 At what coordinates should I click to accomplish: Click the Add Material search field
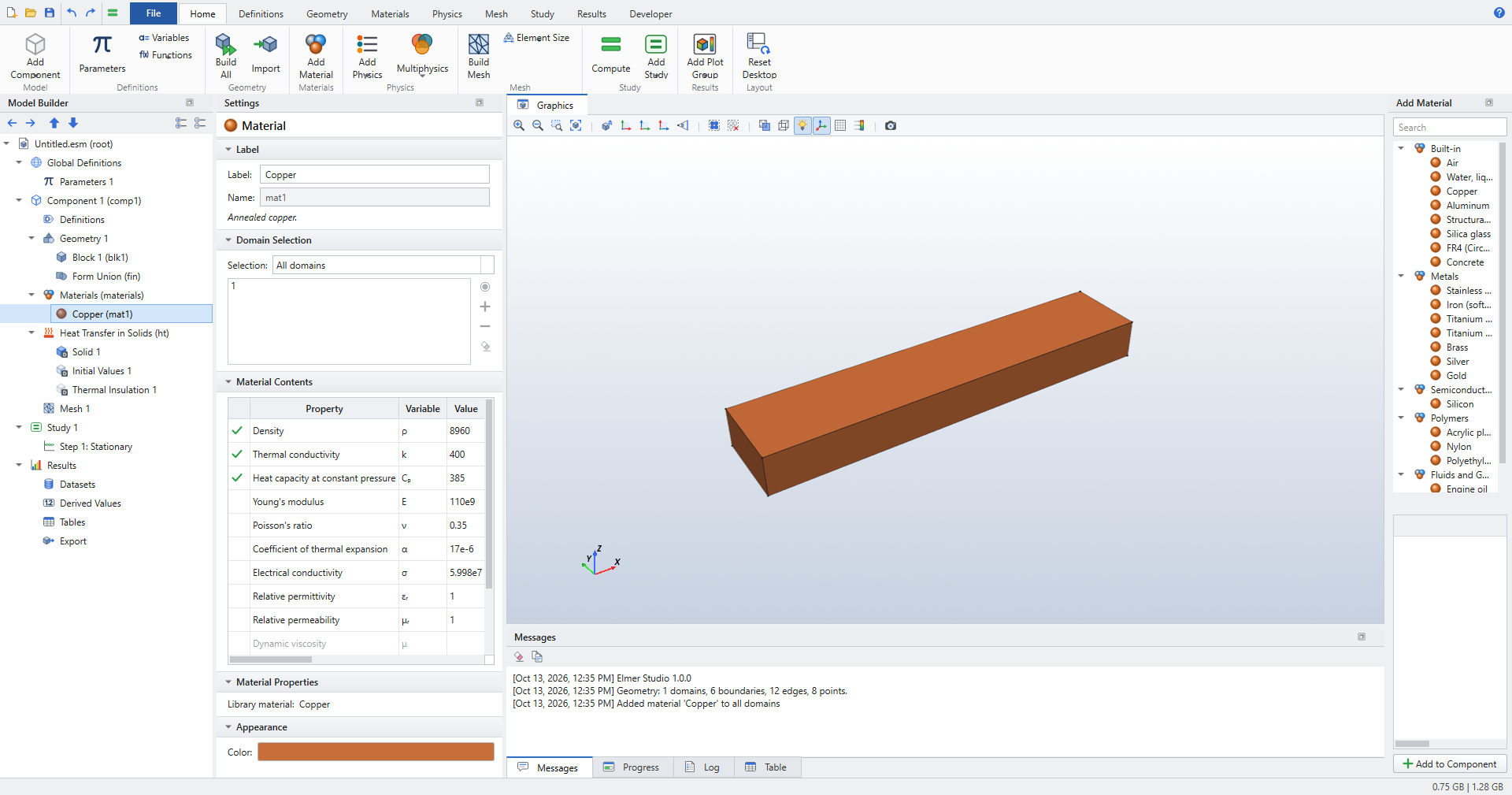(x=1450, y=128)
